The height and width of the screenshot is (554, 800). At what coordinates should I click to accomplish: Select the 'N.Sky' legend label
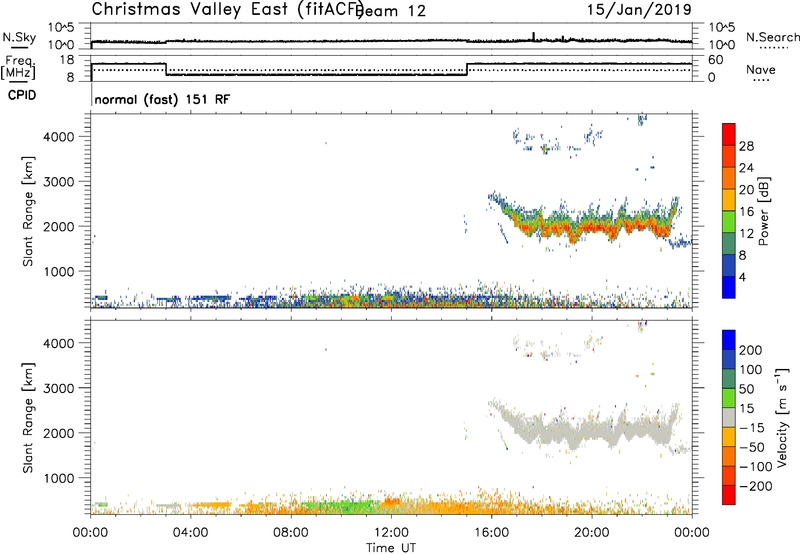(x=19, y=37)
